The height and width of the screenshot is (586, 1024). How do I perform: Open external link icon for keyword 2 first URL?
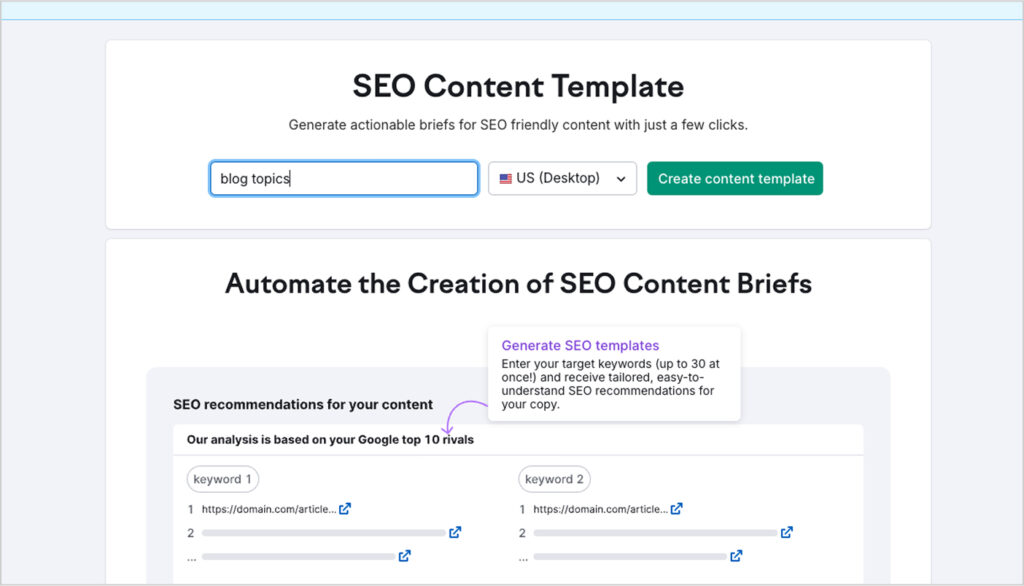point(677,509)
